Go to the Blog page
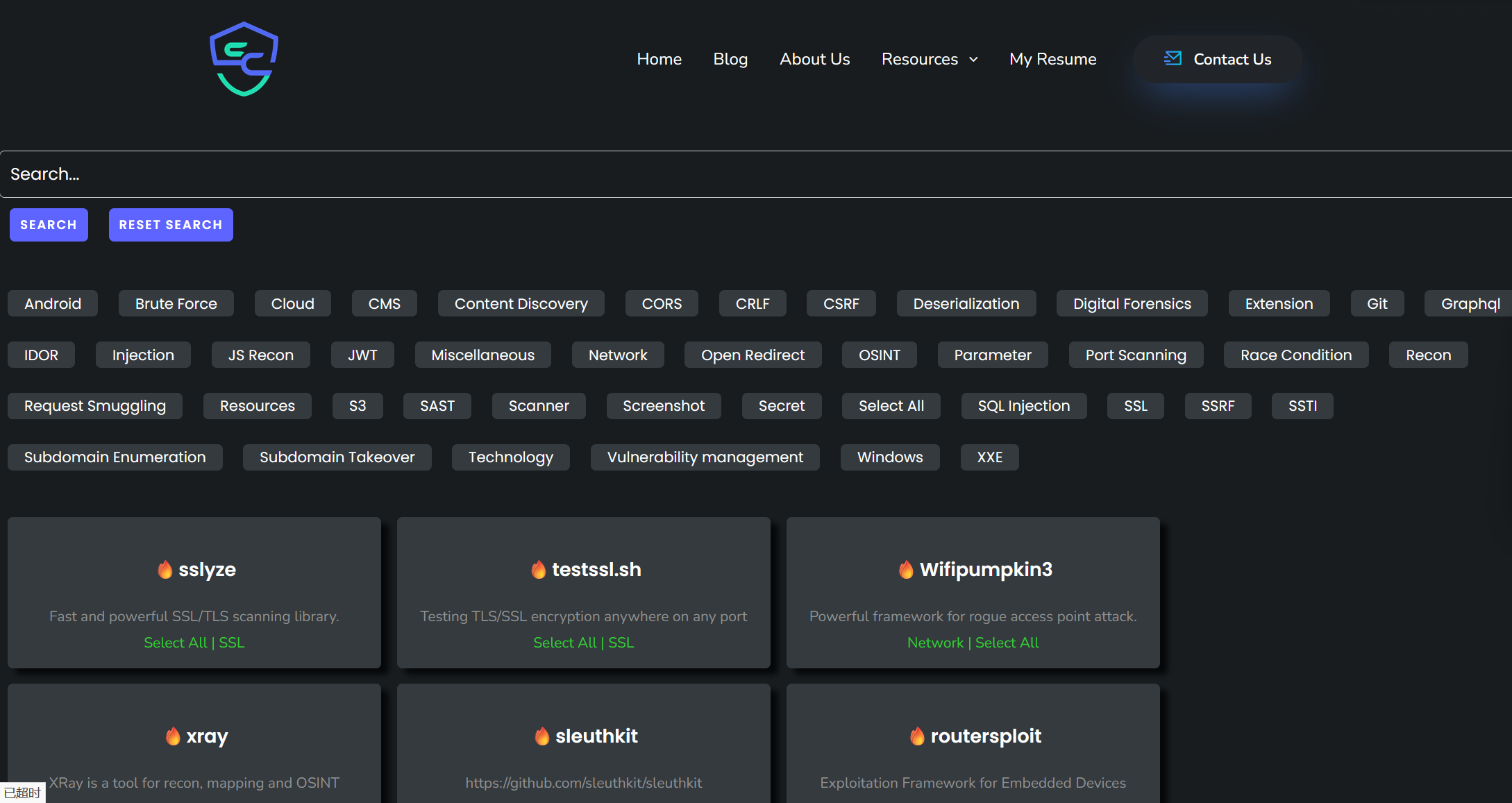The height and width of the screenshot is (803, 1512). 730,59
